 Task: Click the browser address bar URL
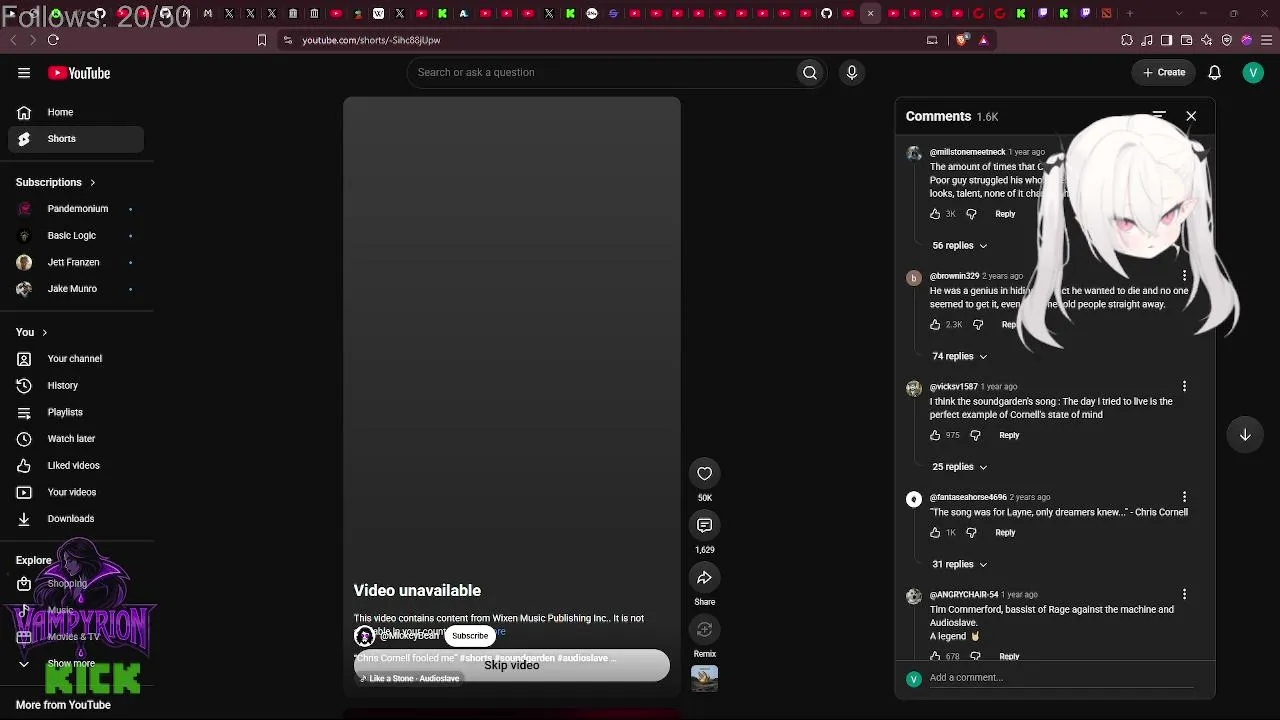[x=372, y=40]
